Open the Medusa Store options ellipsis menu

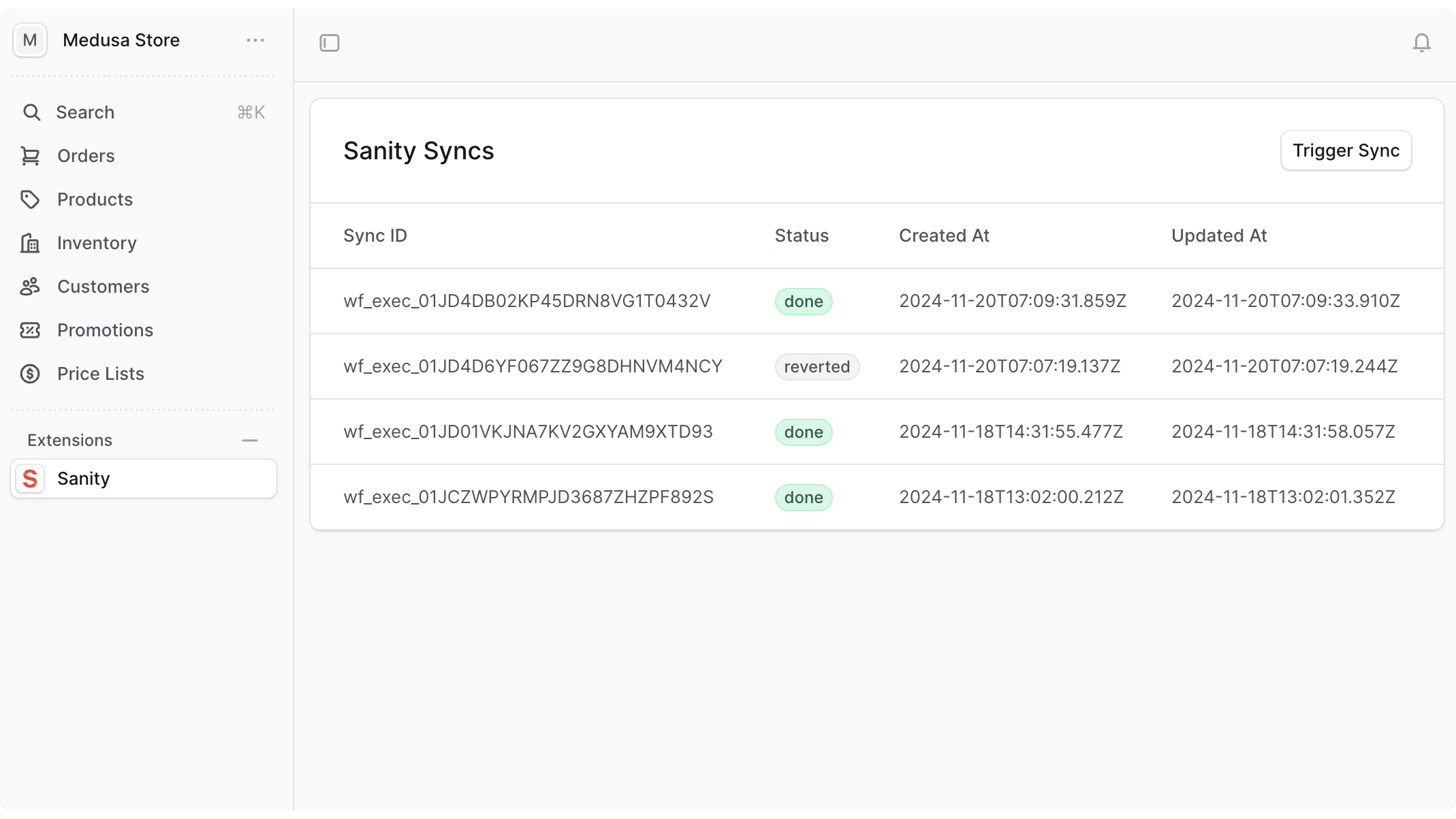[x=255, y=40]
